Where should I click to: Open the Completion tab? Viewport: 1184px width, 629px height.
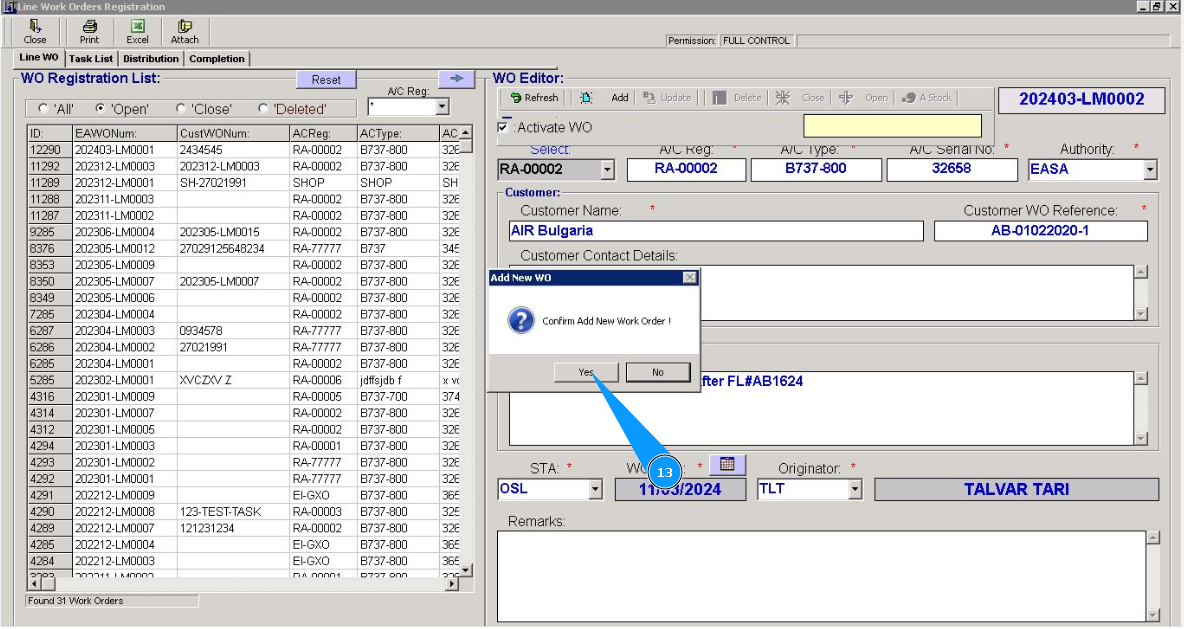[x=217, y=59]
